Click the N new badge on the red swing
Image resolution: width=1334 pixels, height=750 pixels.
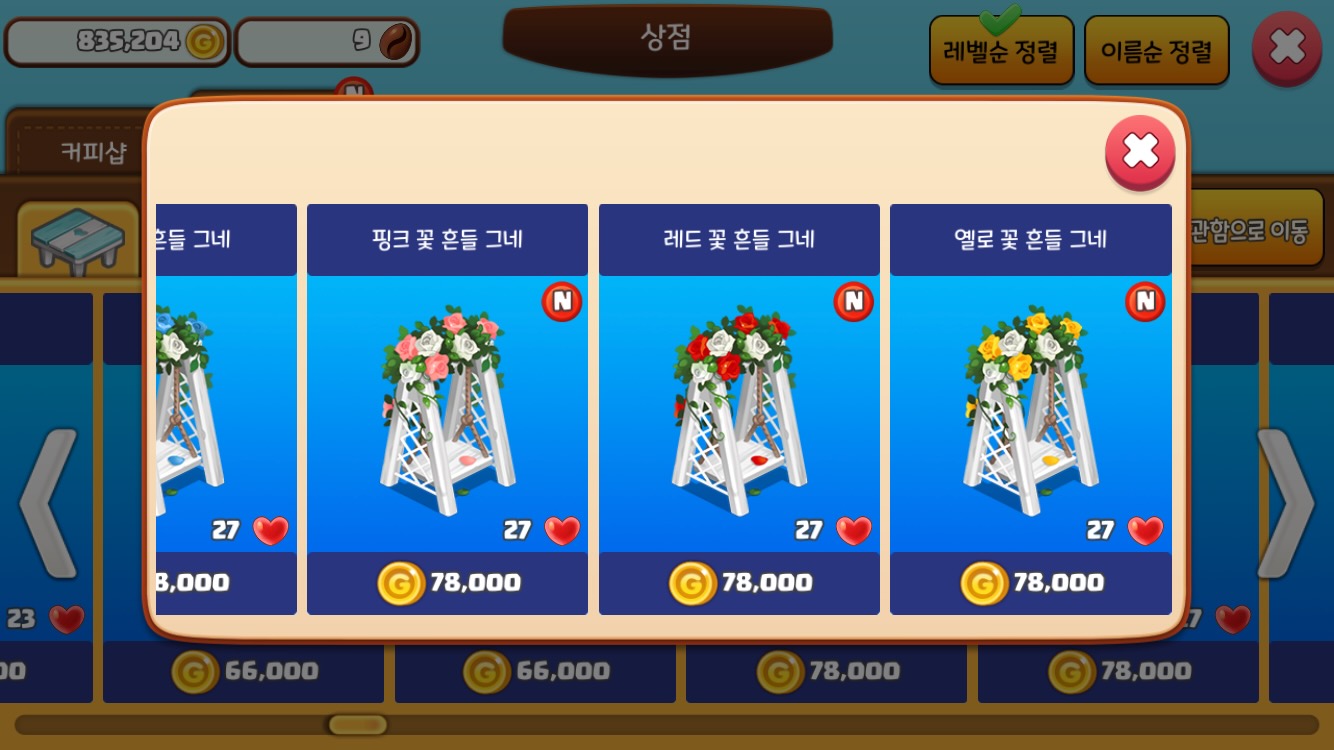pyautogui.click(x=853, y=301)
